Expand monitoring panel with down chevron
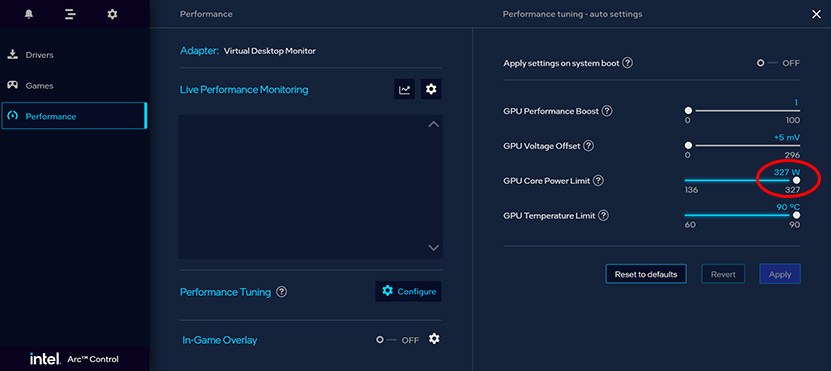 (434, 248)
